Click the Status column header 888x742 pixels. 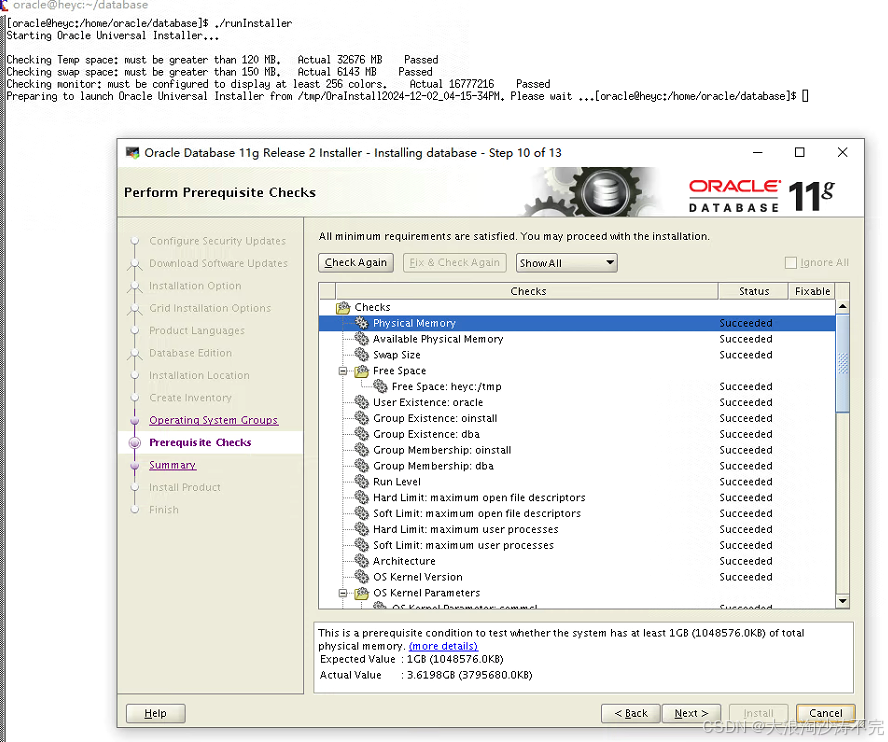pyautogui.click(x=754, y=291)
